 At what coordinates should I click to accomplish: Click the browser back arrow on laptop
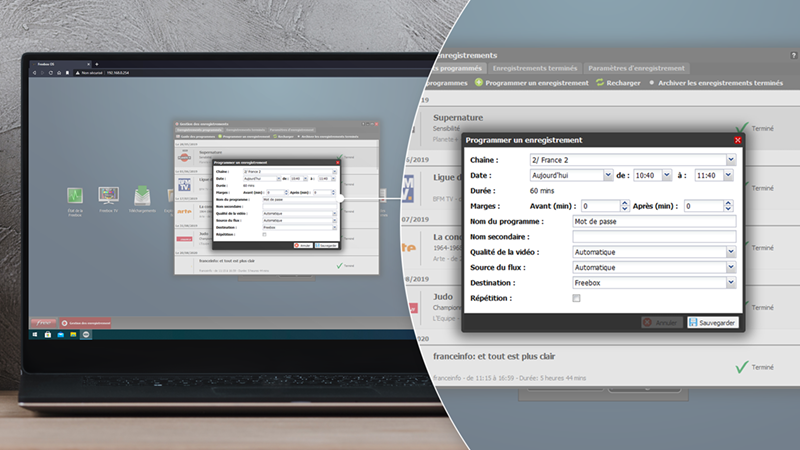coord(35,73)
